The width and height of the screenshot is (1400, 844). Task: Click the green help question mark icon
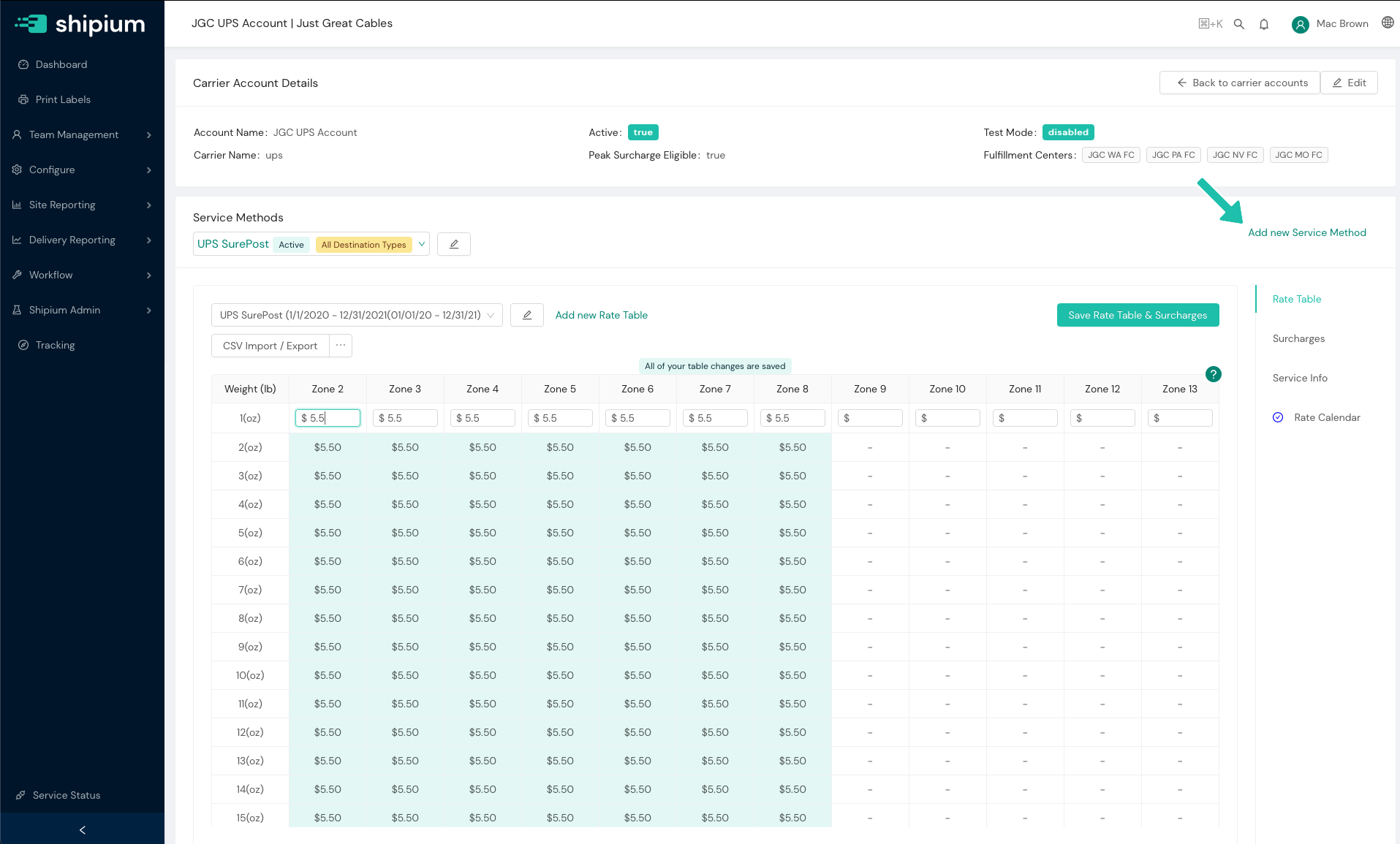tap(1214, 374)
